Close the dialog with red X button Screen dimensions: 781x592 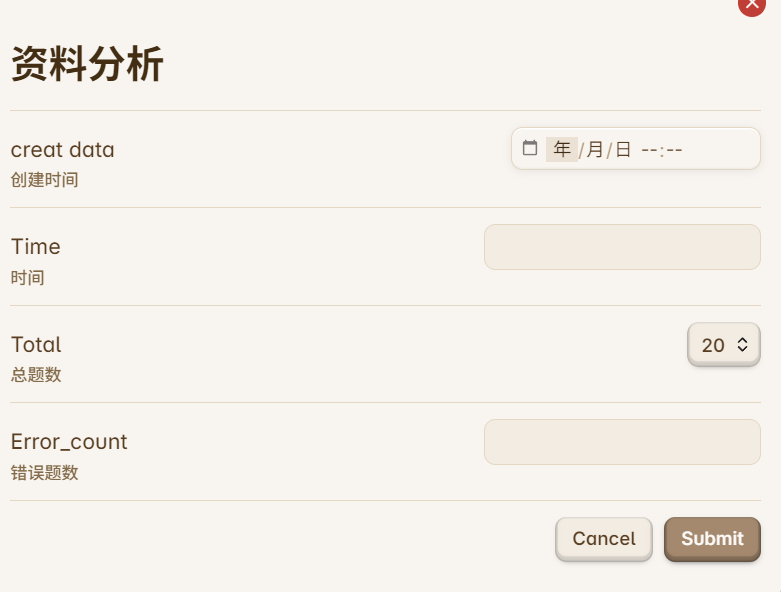[x=752, y=4]
